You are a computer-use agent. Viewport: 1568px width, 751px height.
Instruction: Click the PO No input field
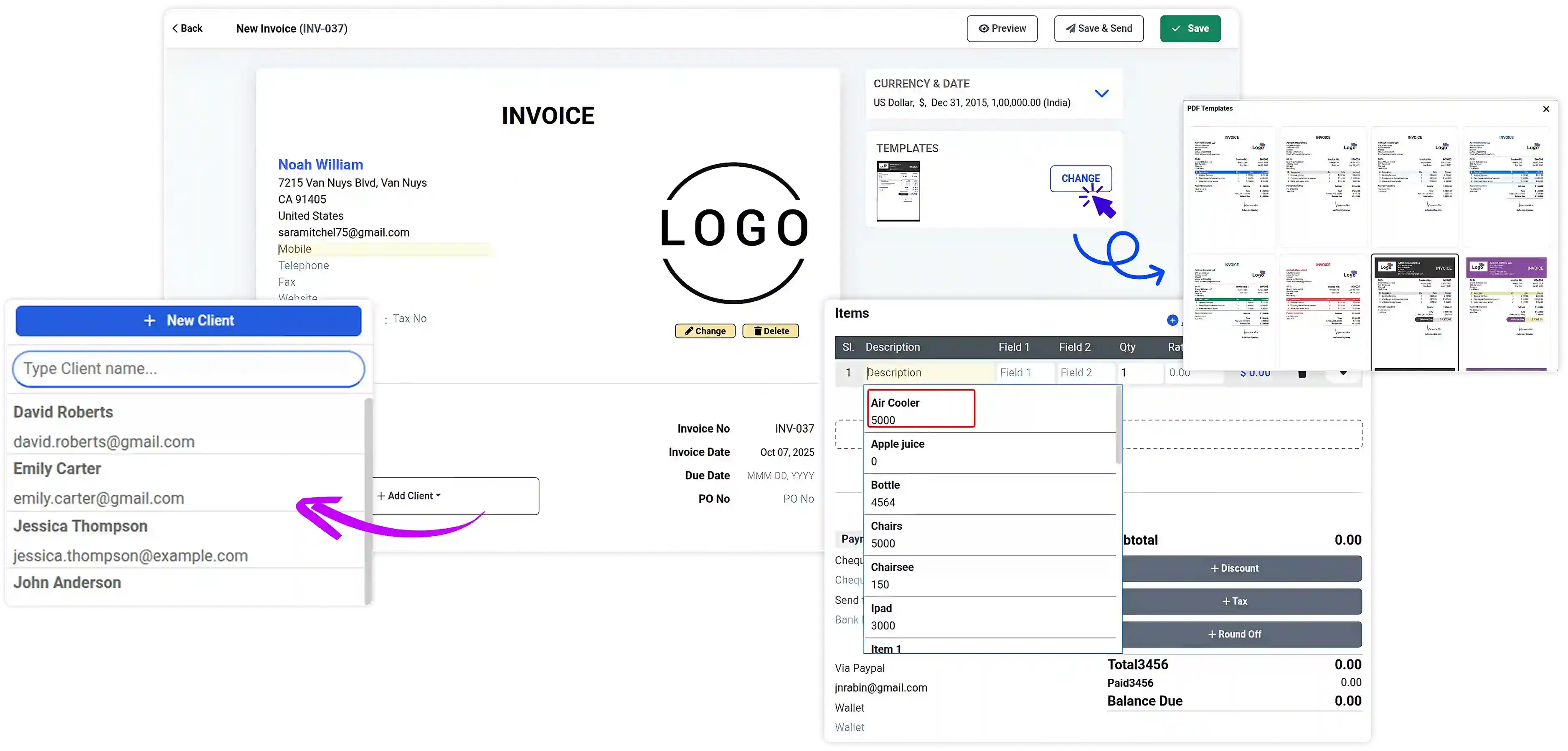click(x=798, y=499)
